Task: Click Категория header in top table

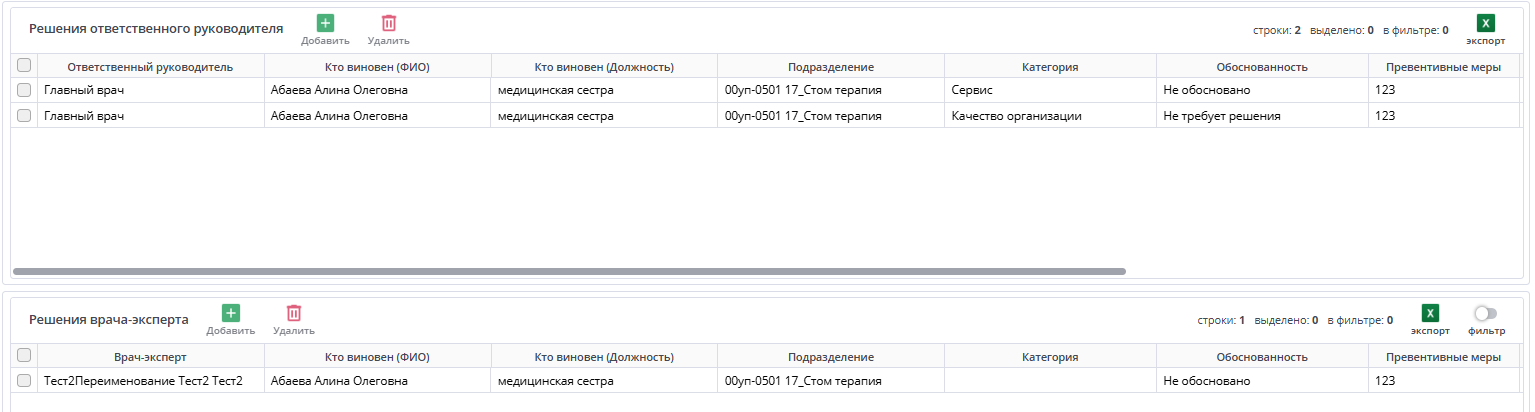Action: [1049, 67]
